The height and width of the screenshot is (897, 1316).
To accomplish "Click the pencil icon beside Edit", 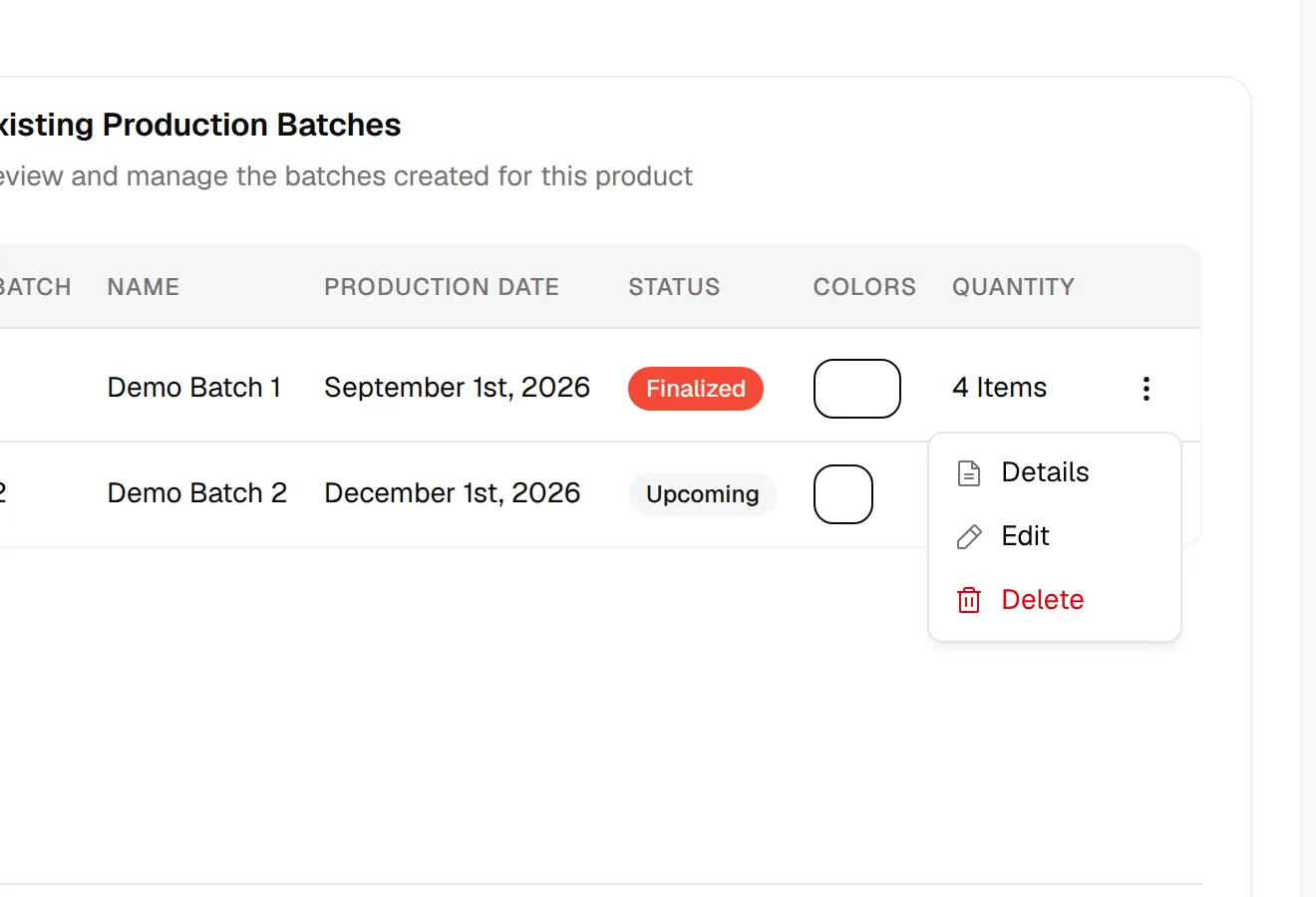I will point(969,536).
